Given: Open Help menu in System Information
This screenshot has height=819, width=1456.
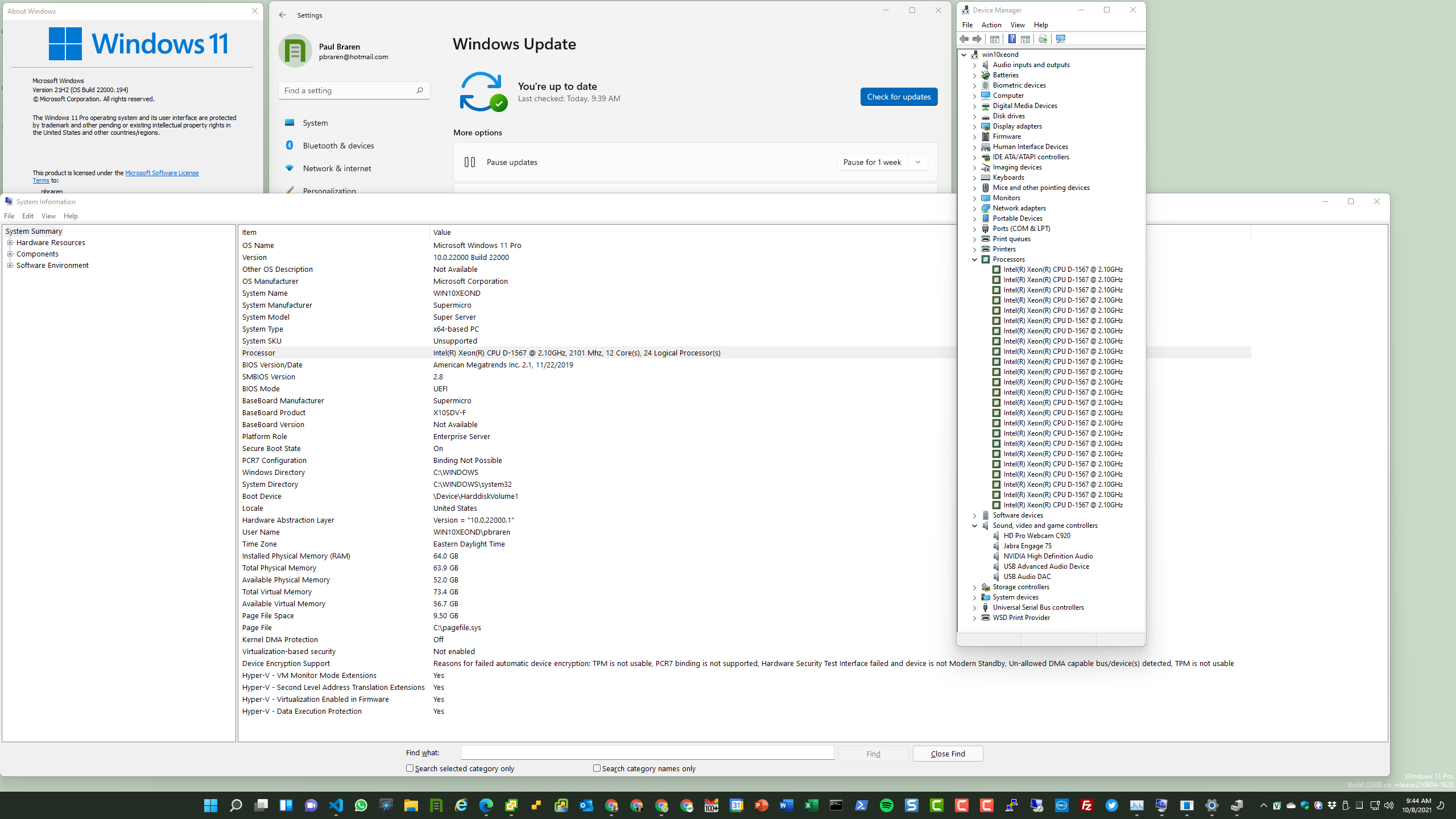Looking at the screenshot, I should (71, 216).
